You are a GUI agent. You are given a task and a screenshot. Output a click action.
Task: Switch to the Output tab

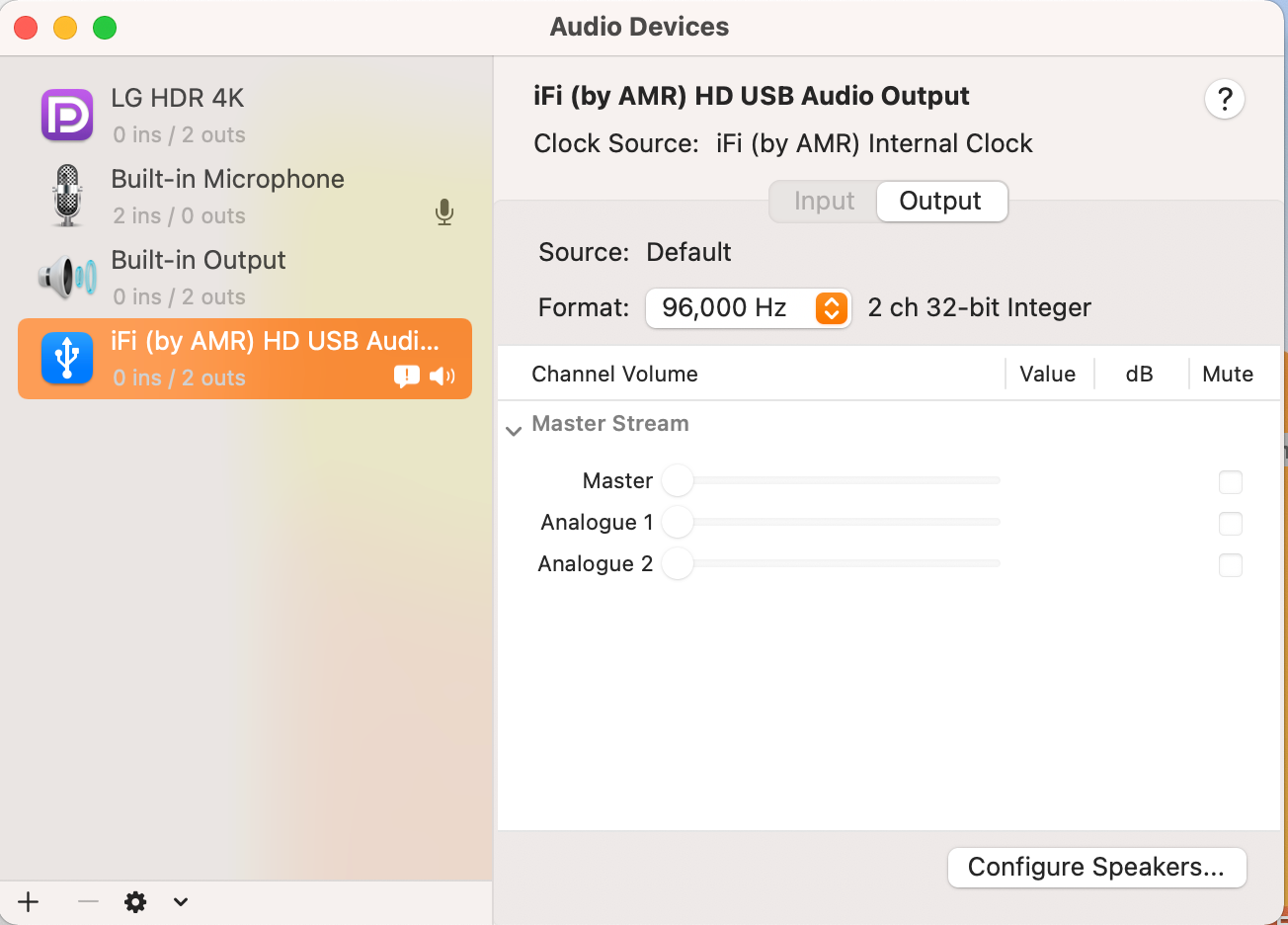(941, 202)
